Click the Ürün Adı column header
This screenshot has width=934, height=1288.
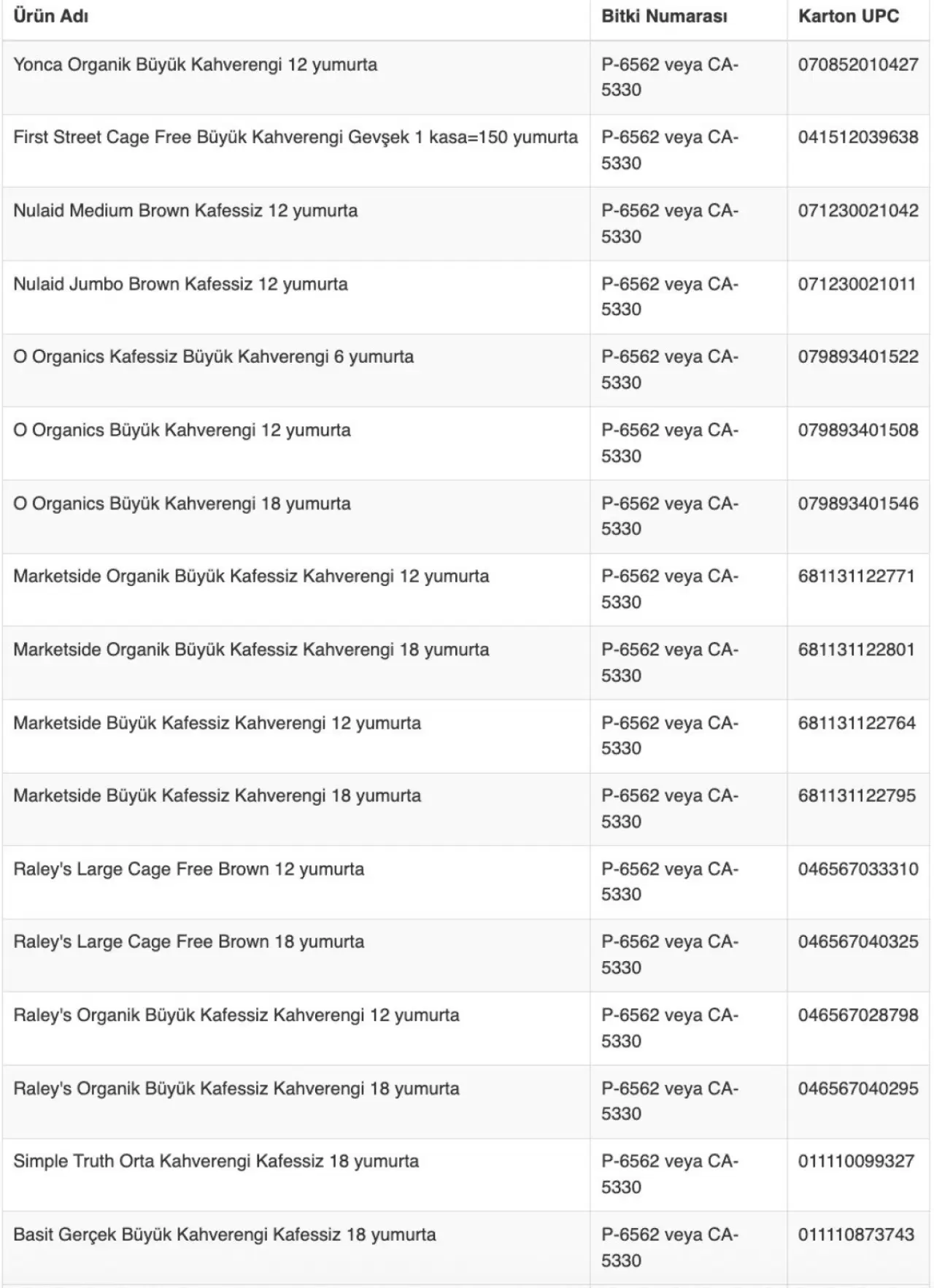[51, 16]
